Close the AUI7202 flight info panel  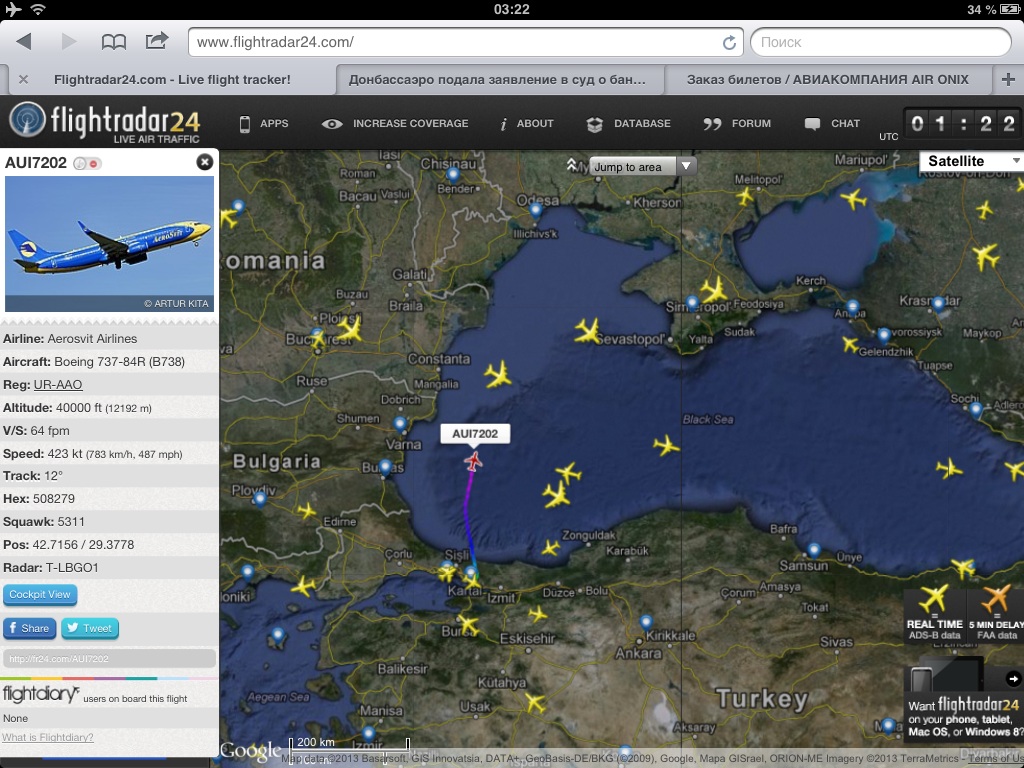(204, 162)
